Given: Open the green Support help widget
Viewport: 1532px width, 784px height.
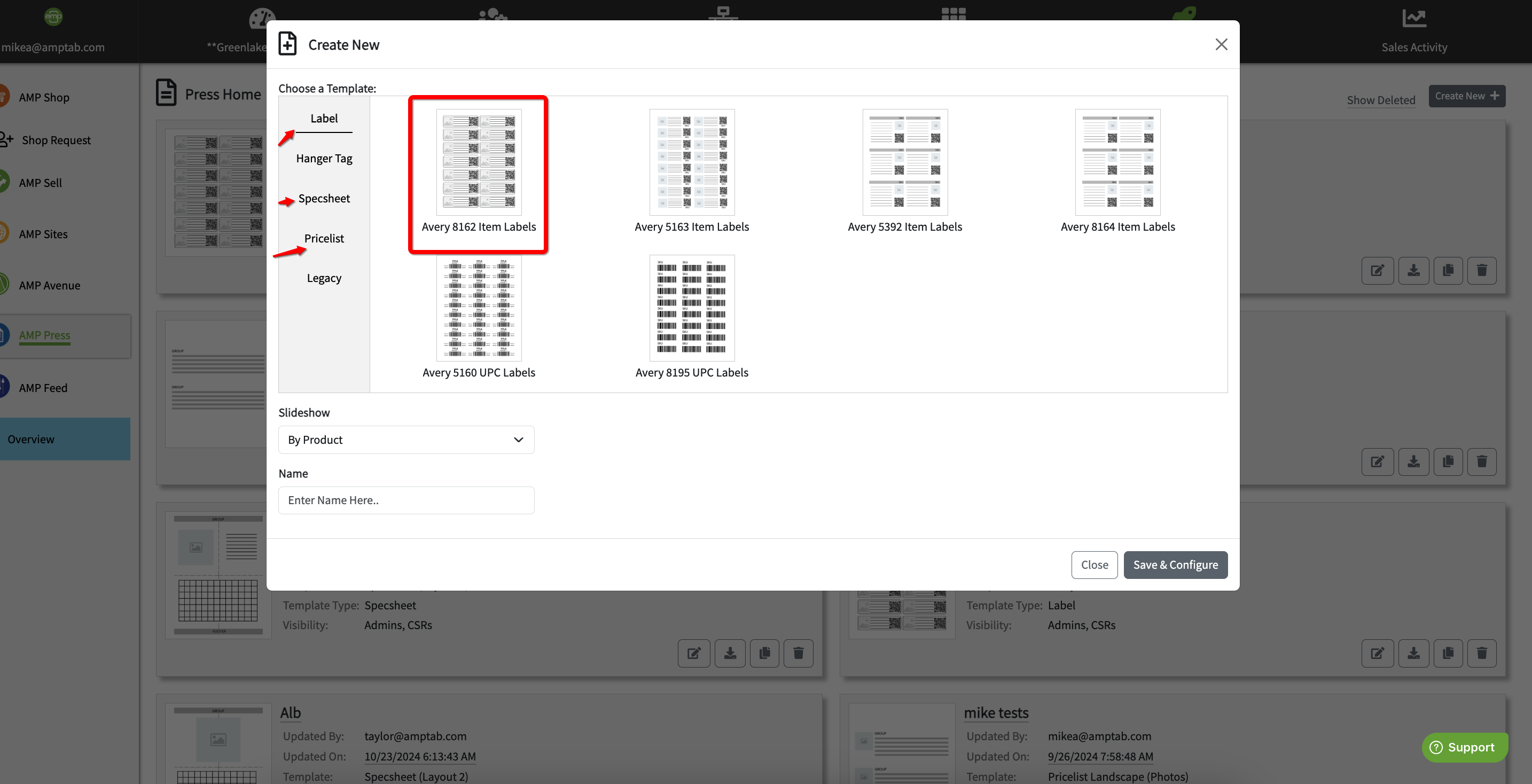Looking at the screenshot, I should click(1464, 747).
